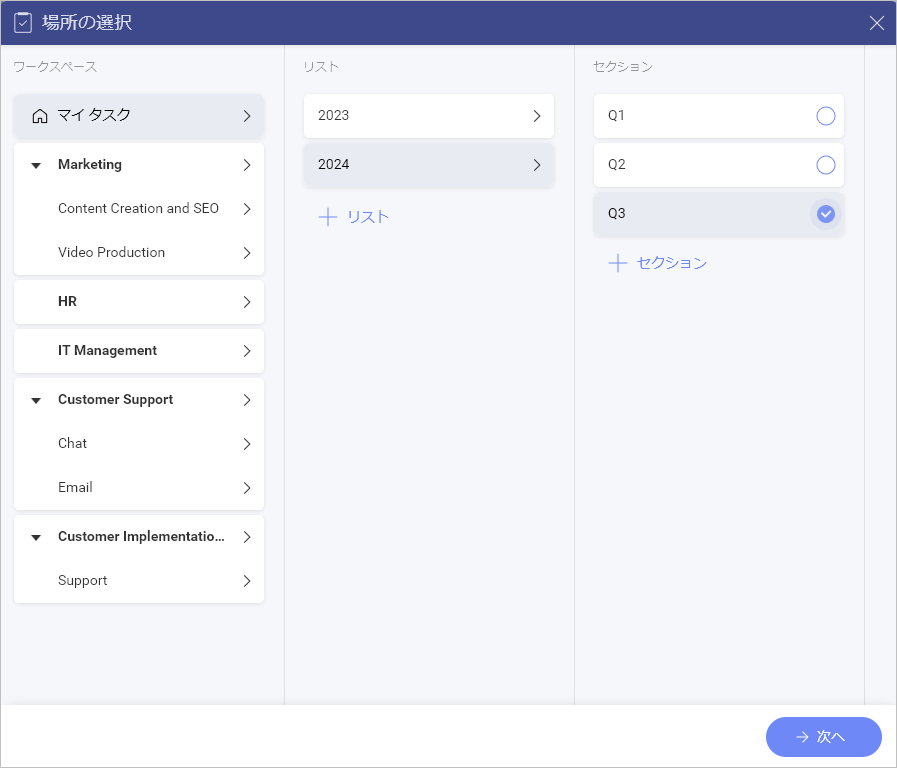Click the plus icon next to リスト
This screenshot has height=768, width=897.
(x=328, y=217)
